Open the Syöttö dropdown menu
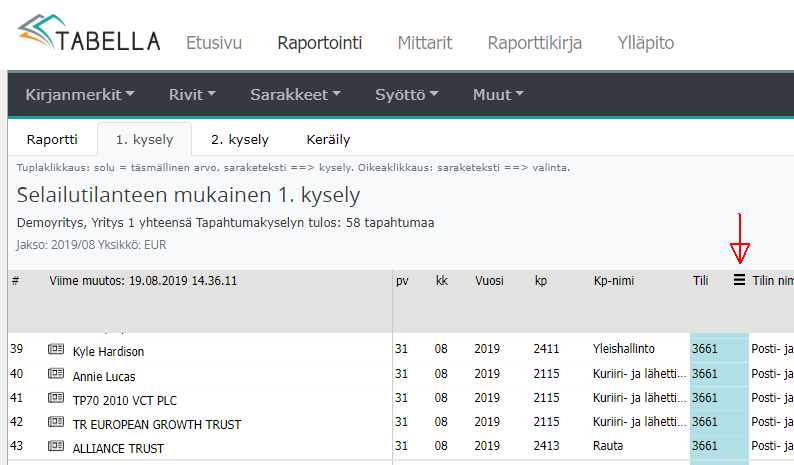The width and height of the screenshot is (794, 465). click(406, 95)
